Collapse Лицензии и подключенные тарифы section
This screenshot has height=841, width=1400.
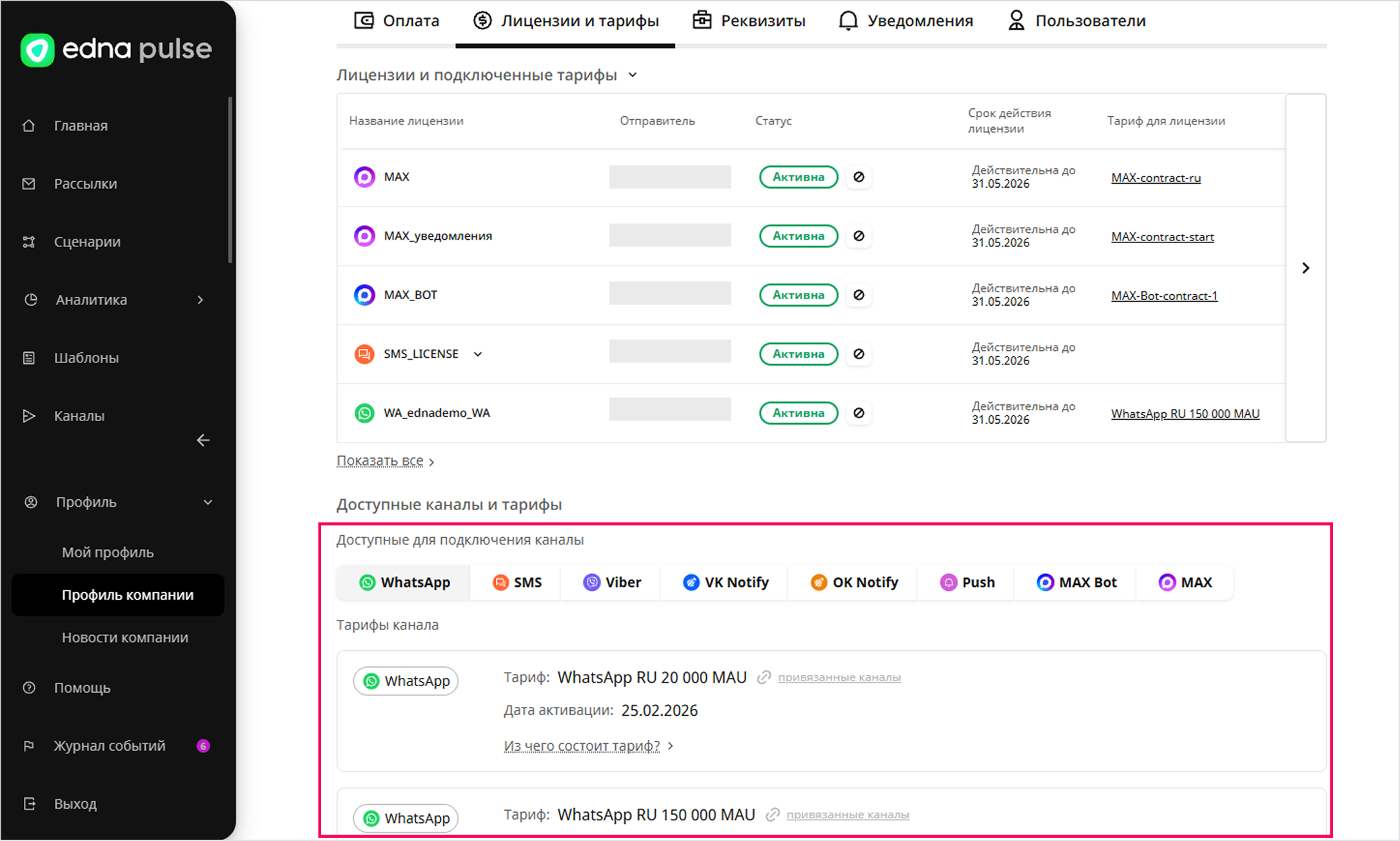[x=633, y=75]
